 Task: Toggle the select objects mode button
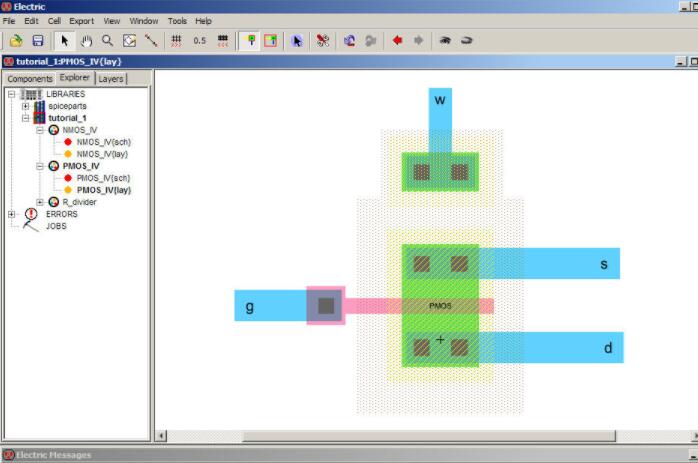coord(249,41)
